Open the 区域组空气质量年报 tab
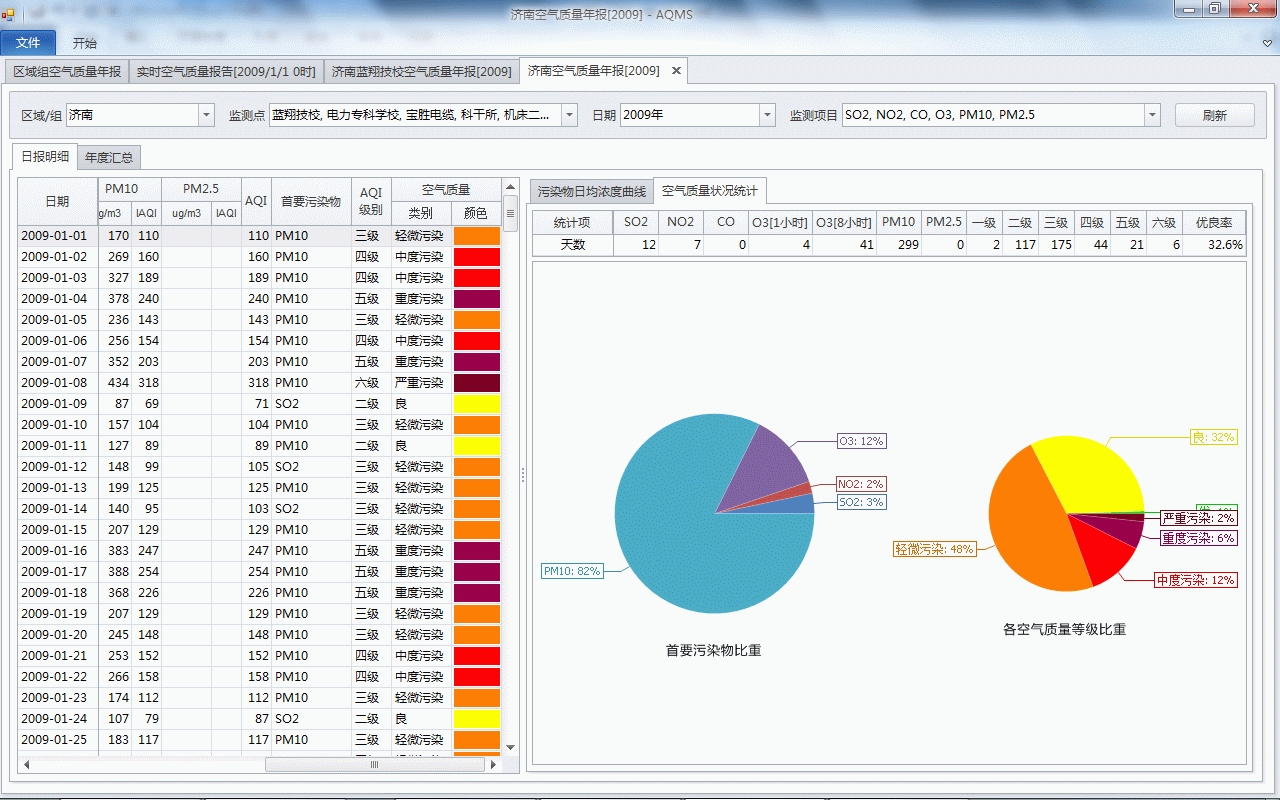The width and height of the screenshot is (1280, 800). pos(67,71)
